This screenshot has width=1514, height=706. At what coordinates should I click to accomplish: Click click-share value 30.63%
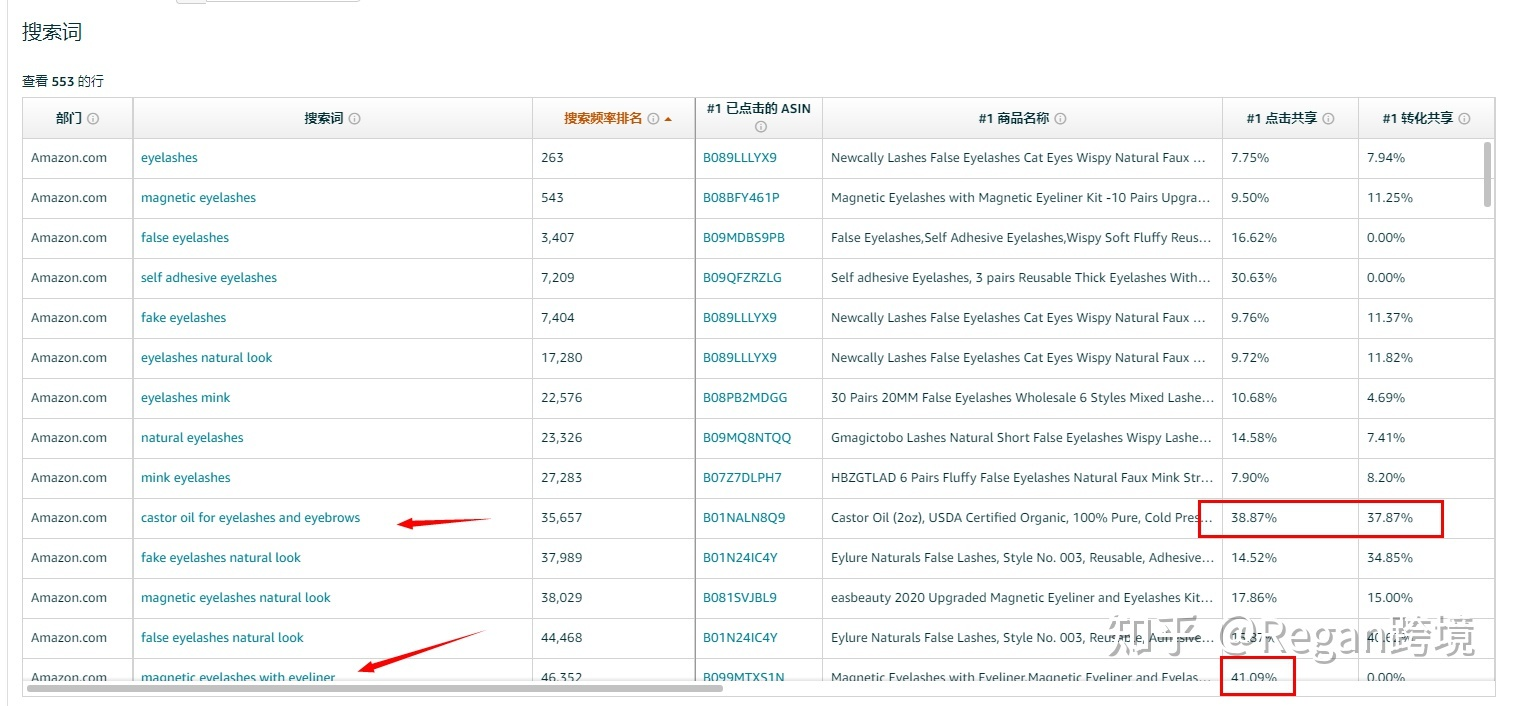click(x=1254, y=278)
